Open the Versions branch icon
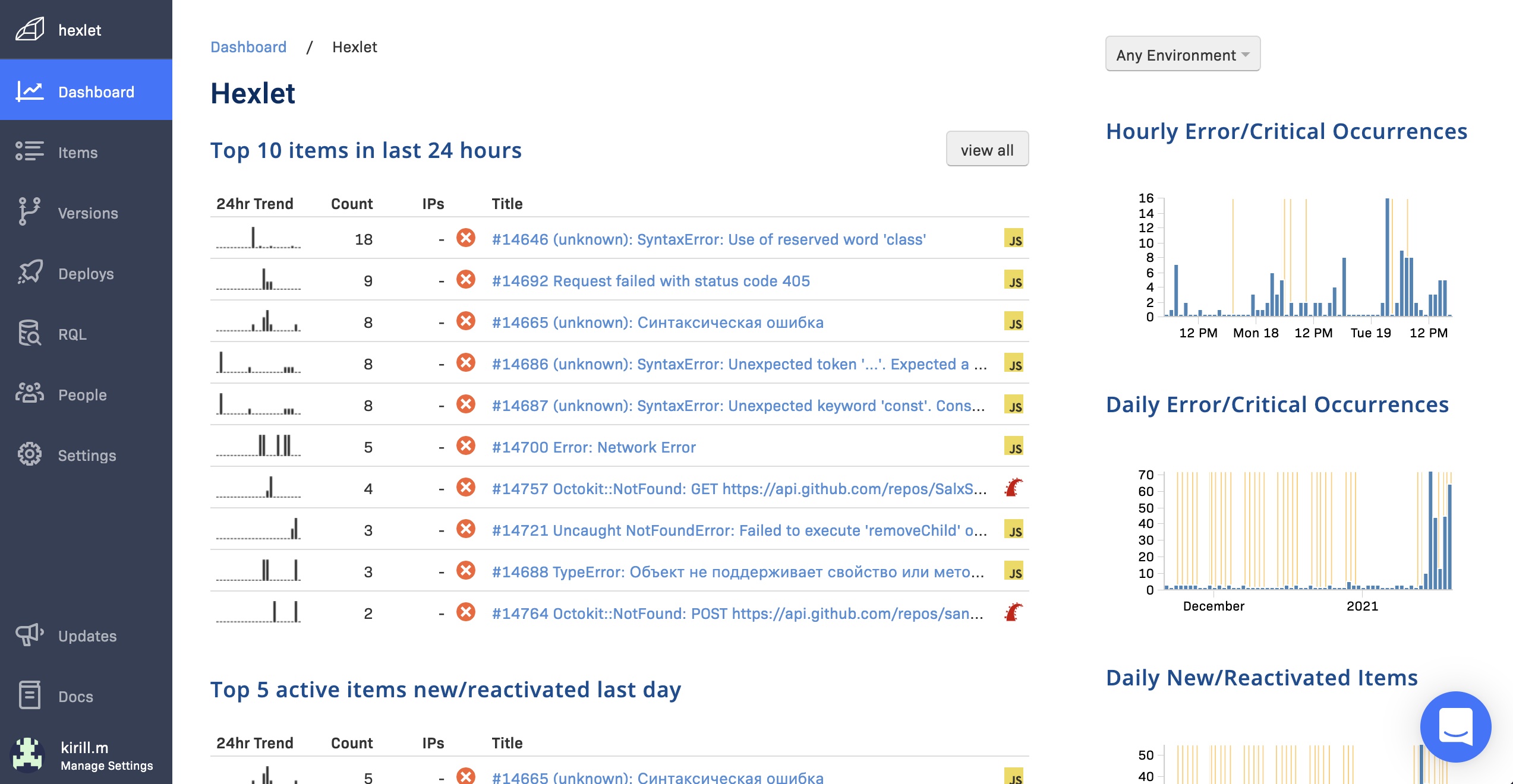 pyautogui.click(x=29, y=212)
